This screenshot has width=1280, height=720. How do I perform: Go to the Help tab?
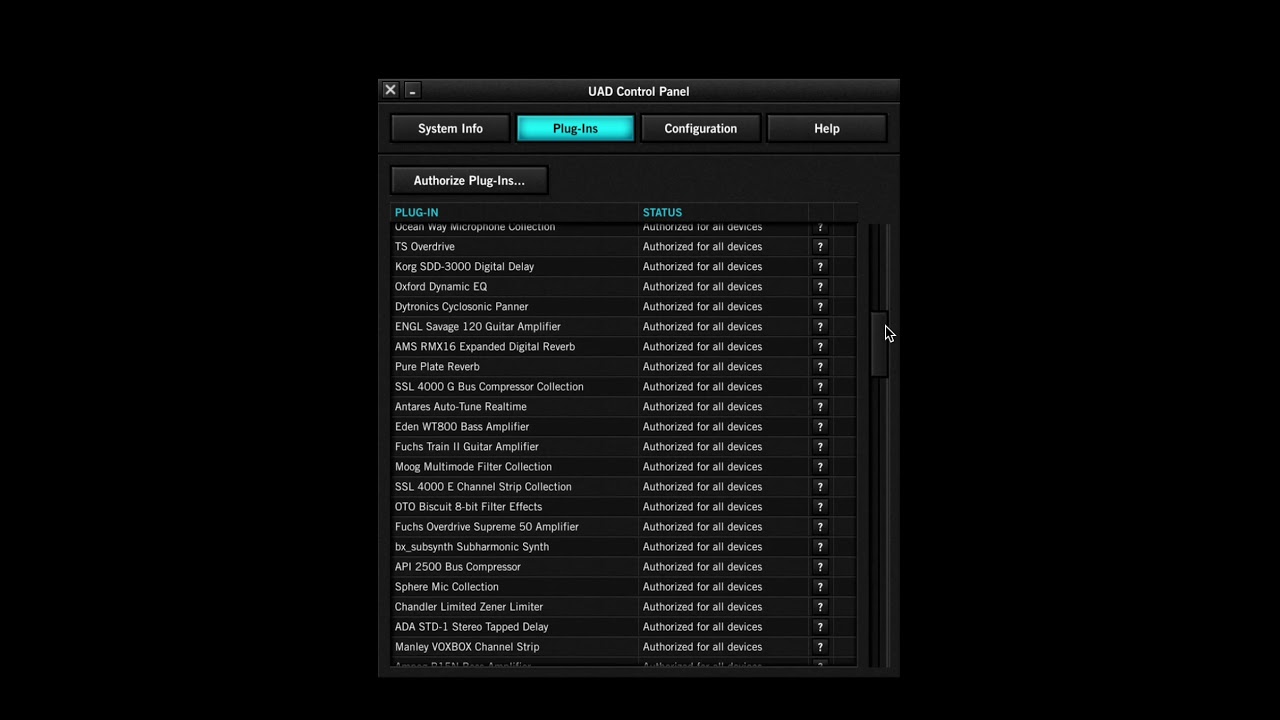tap(826, 128)
